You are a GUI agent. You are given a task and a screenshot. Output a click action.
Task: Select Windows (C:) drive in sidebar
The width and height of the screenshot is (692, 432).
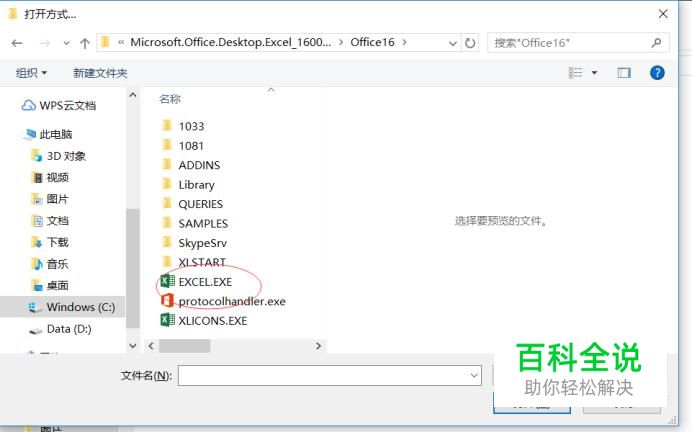(x=62, y=307)
